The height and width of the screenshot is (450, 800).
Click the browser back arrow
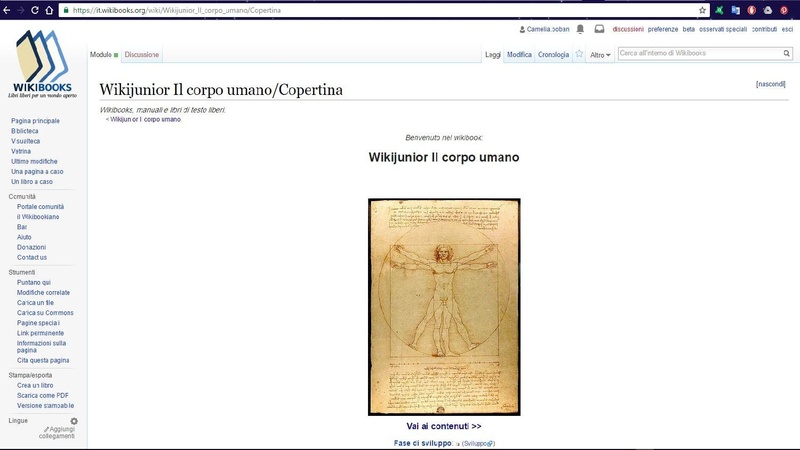pyautogui.click(x=7, y=10)
